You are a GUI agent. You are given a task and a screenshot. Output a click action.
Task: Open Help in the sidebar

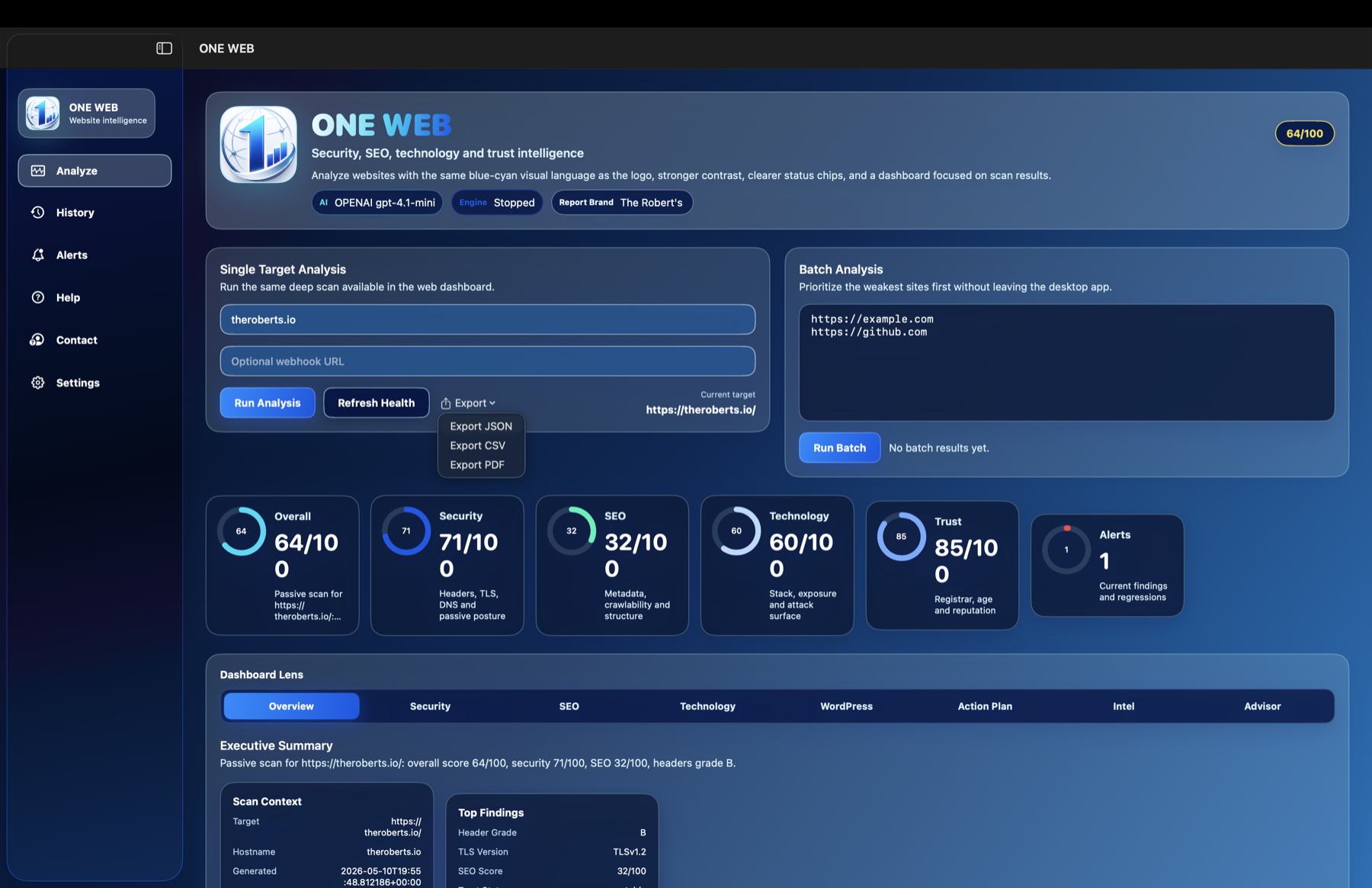coord(95,297)
